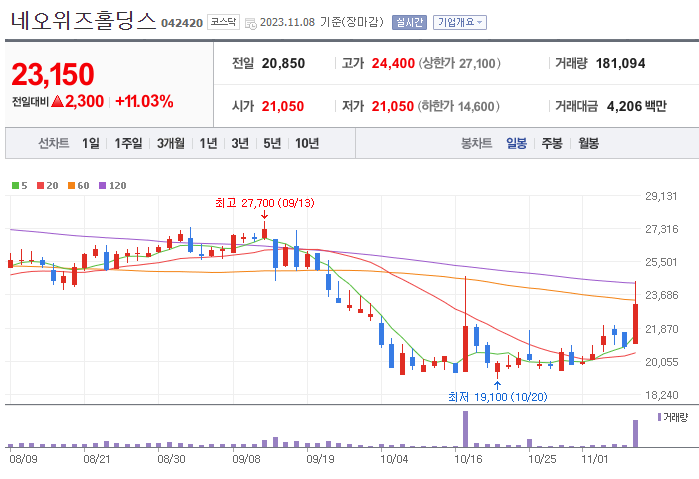Click the lower limit 하한가 14,600
Viewport: 699px width, 479px height.
(x=458, y=106)
